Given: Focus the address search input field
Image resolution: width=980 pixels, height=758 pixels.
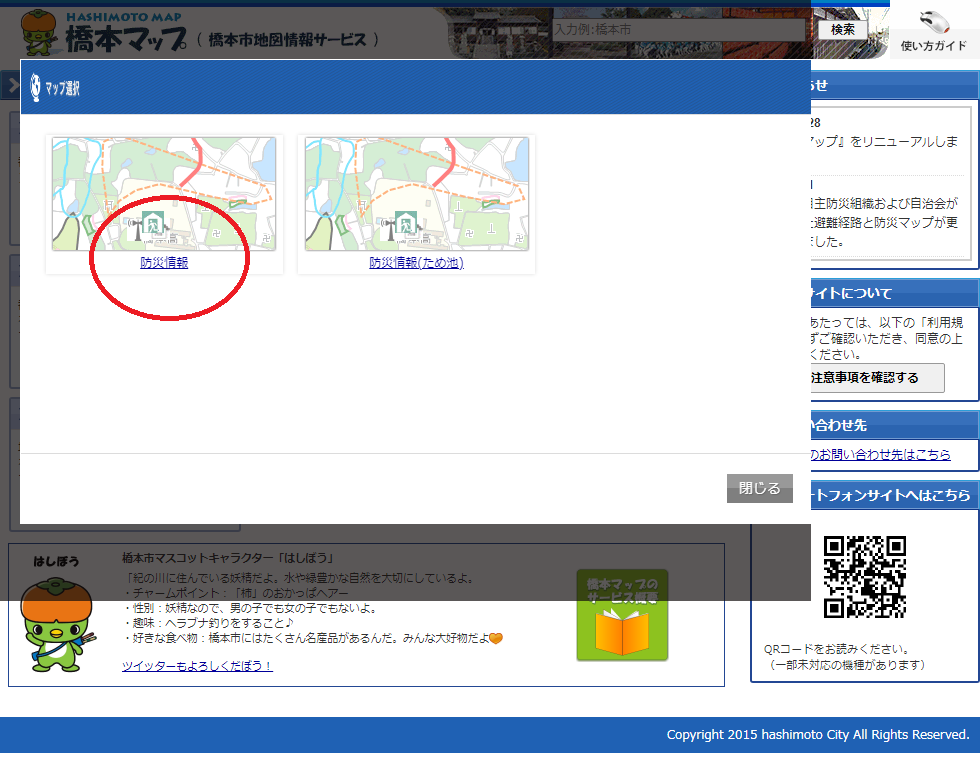Looking at the screenshot, I should pos(680,30).
